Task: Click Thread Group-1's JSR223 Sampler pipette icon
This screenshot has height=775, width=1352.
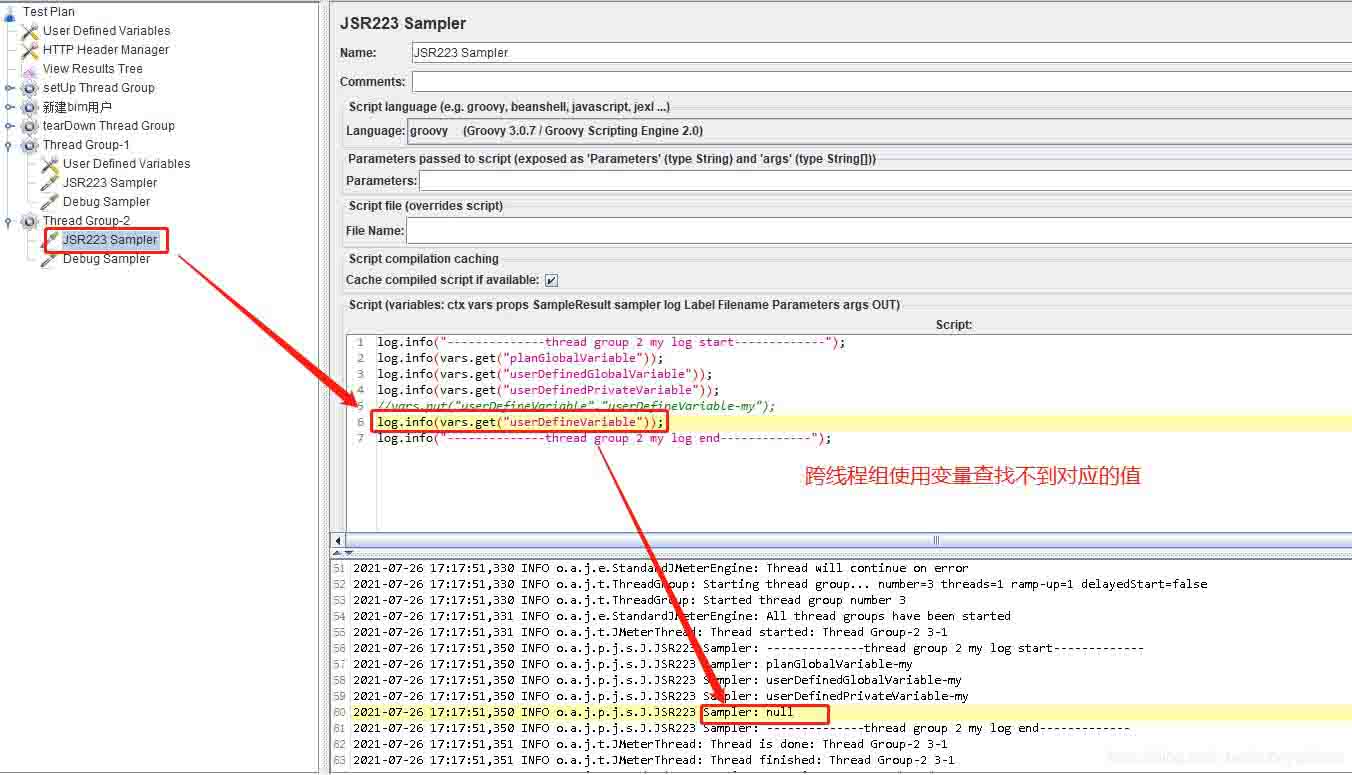Action: point(49,183)
